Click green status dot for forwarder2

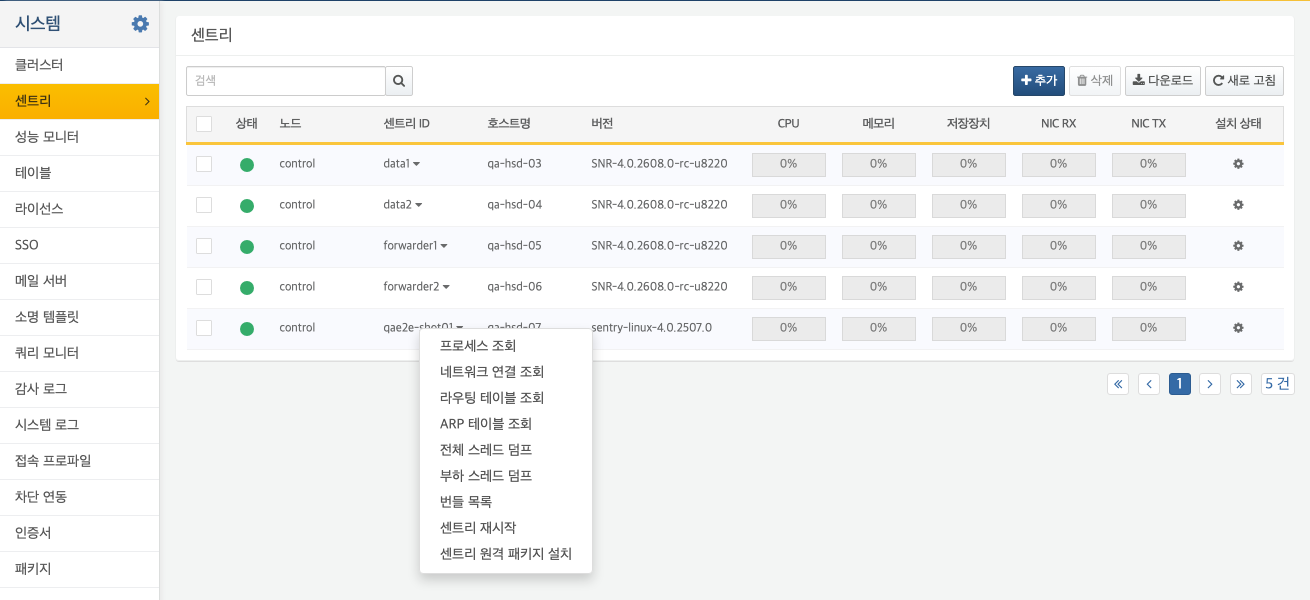coord(247,288)
